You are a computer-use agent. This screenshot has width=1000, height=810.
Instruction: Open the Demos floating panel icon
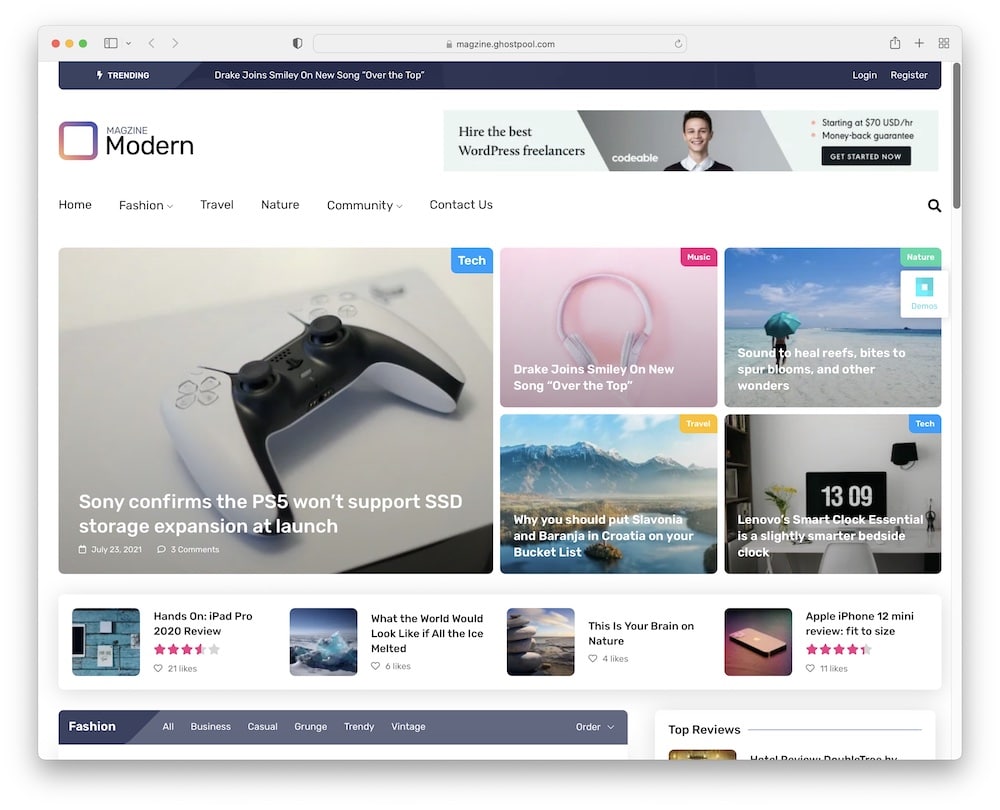[924, 293]
